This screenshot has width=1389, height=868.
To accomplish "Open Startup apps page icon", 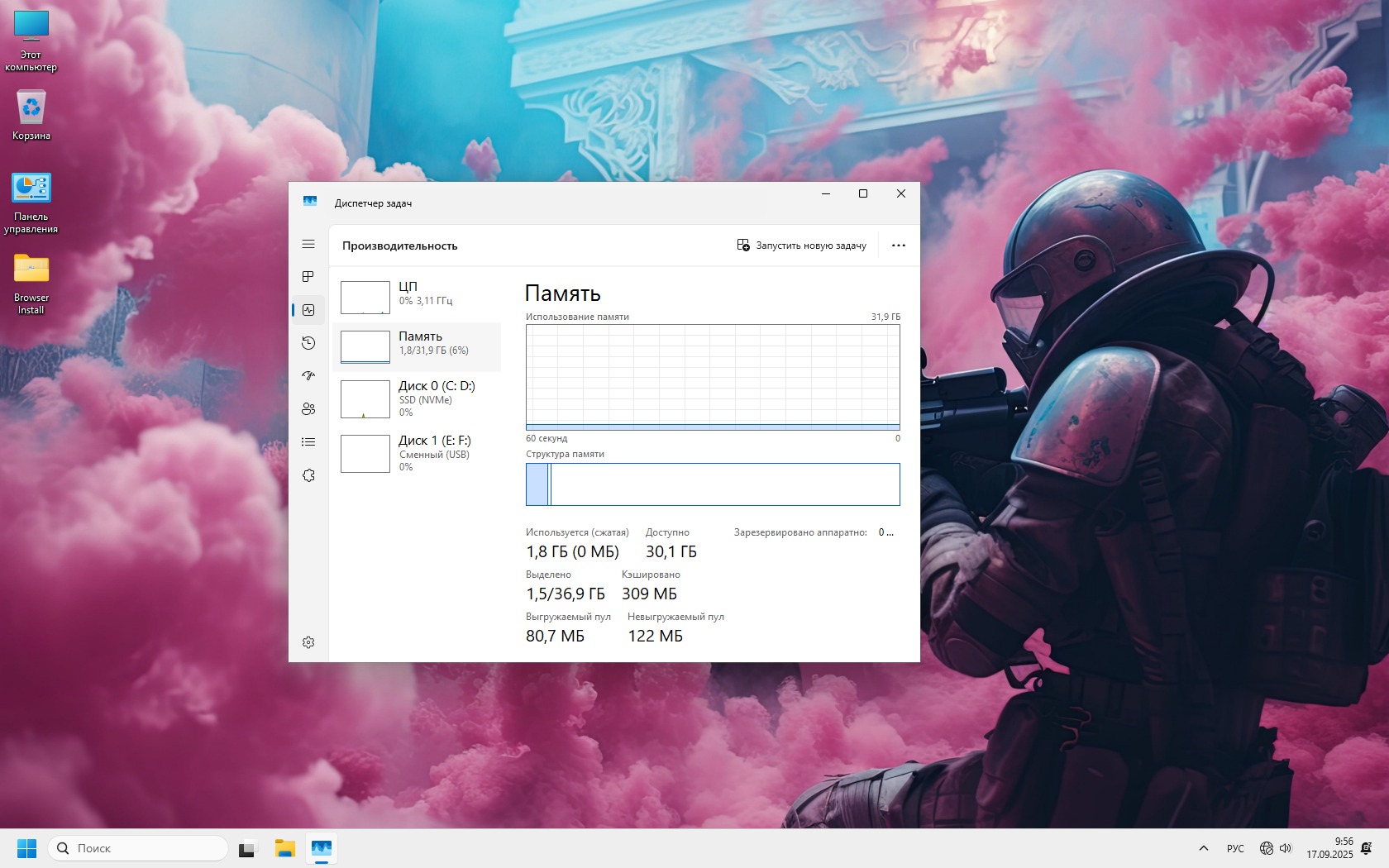I will [308, 376].
